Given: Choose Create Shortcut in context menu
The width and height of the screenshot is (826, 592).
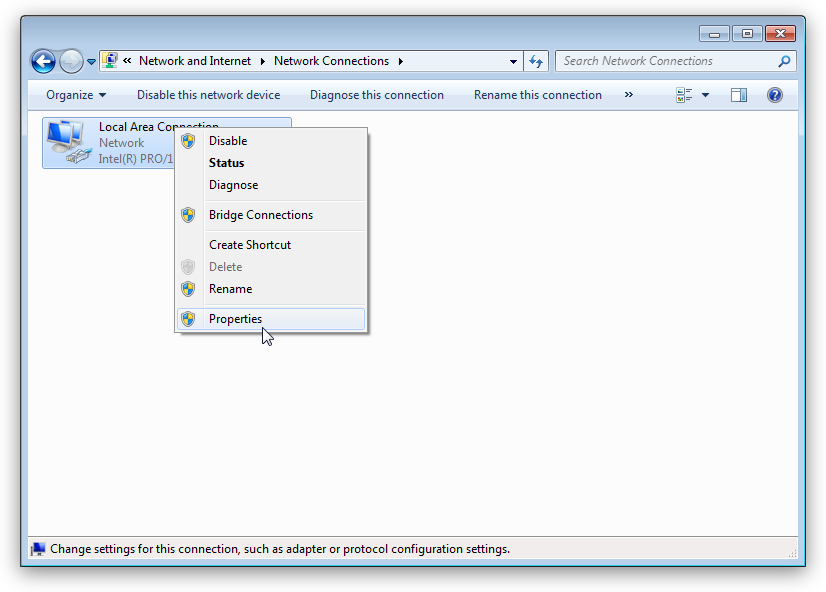Looking at the screenshot, I should (271, 245).
